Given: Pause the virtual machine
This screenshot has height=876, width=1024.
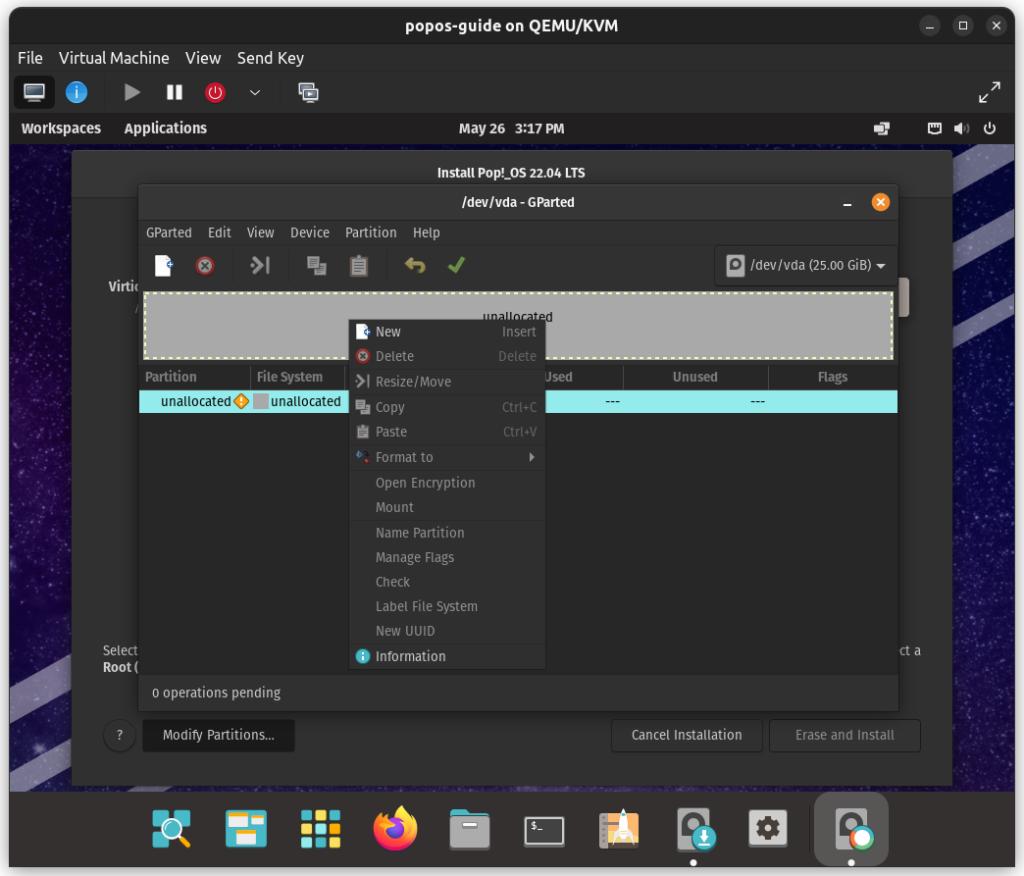Looking at the screenshot, I should (174, 92).
